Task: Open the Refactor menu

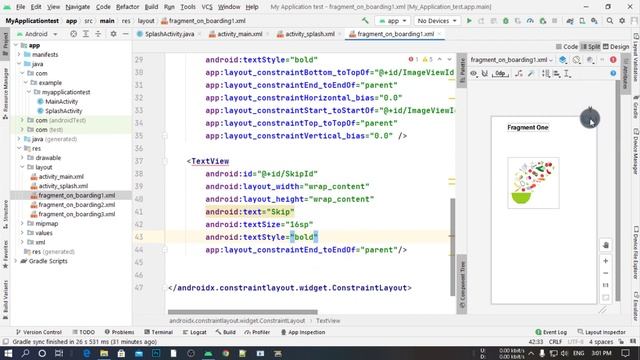Action: click(x=127, y=7)
